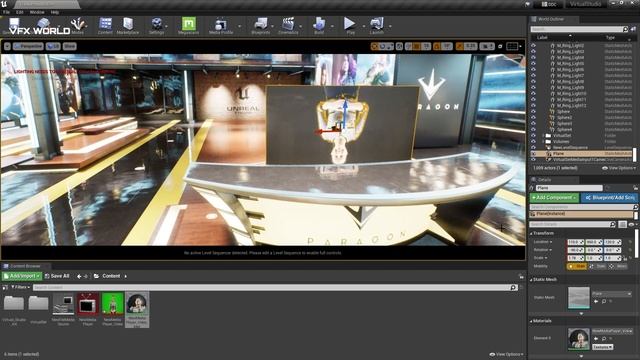Hide the VirtualSet folder with its eye icon
The width and height of the screenshot is (640, 360).
tap(533, 136)
